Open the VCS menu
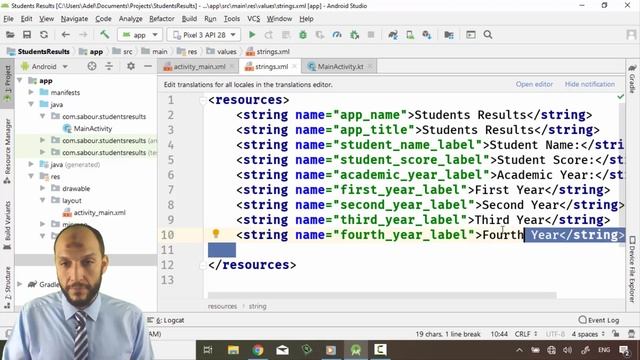This screenshot has width=640, height=360. [x=253, y=19]
